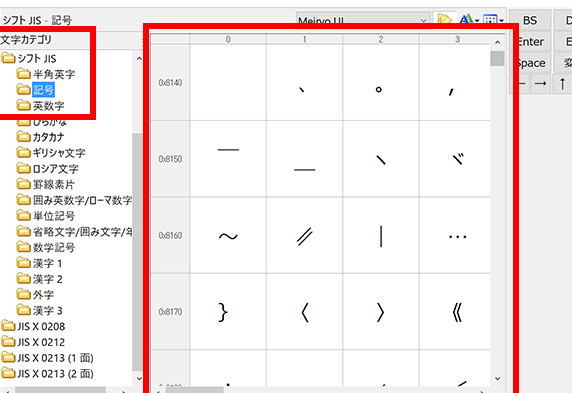Click the category tree scroll-down arrow
Screen dimensions: 572x393
(139, 378)
